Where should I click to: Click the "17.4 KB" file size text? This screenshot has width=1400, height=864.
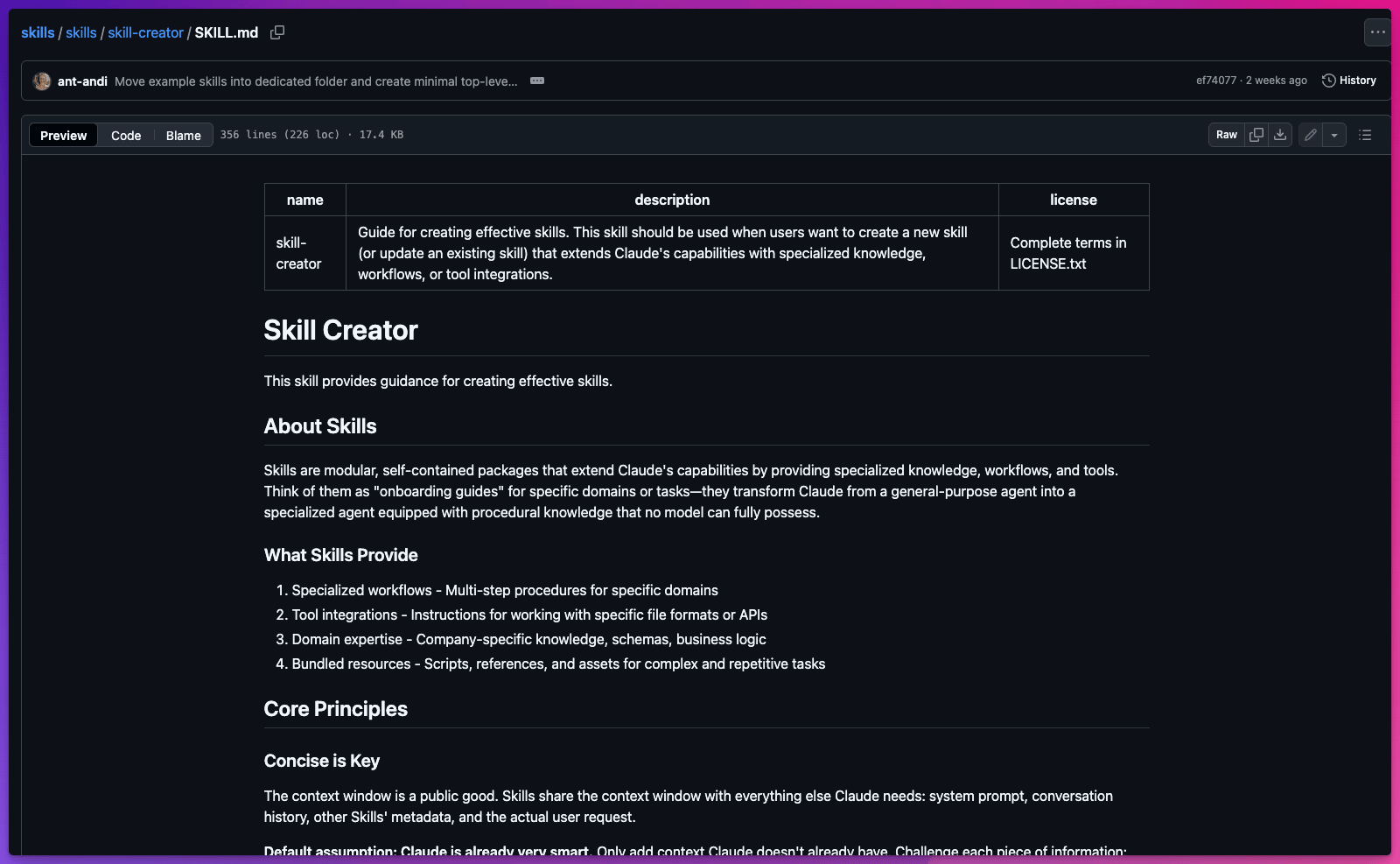coord(381,135)
